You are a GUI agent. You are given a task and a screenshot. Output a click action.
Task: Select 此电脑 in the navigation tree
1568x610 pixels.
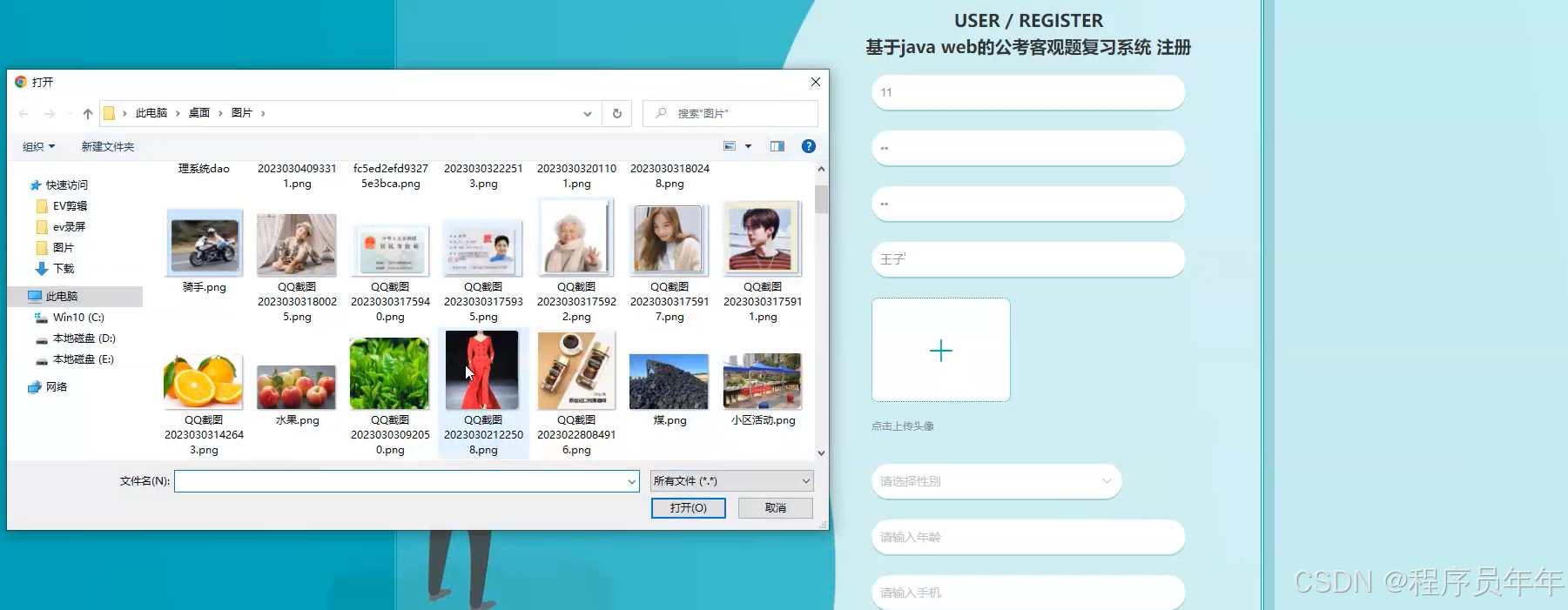(x=75, y=297)
